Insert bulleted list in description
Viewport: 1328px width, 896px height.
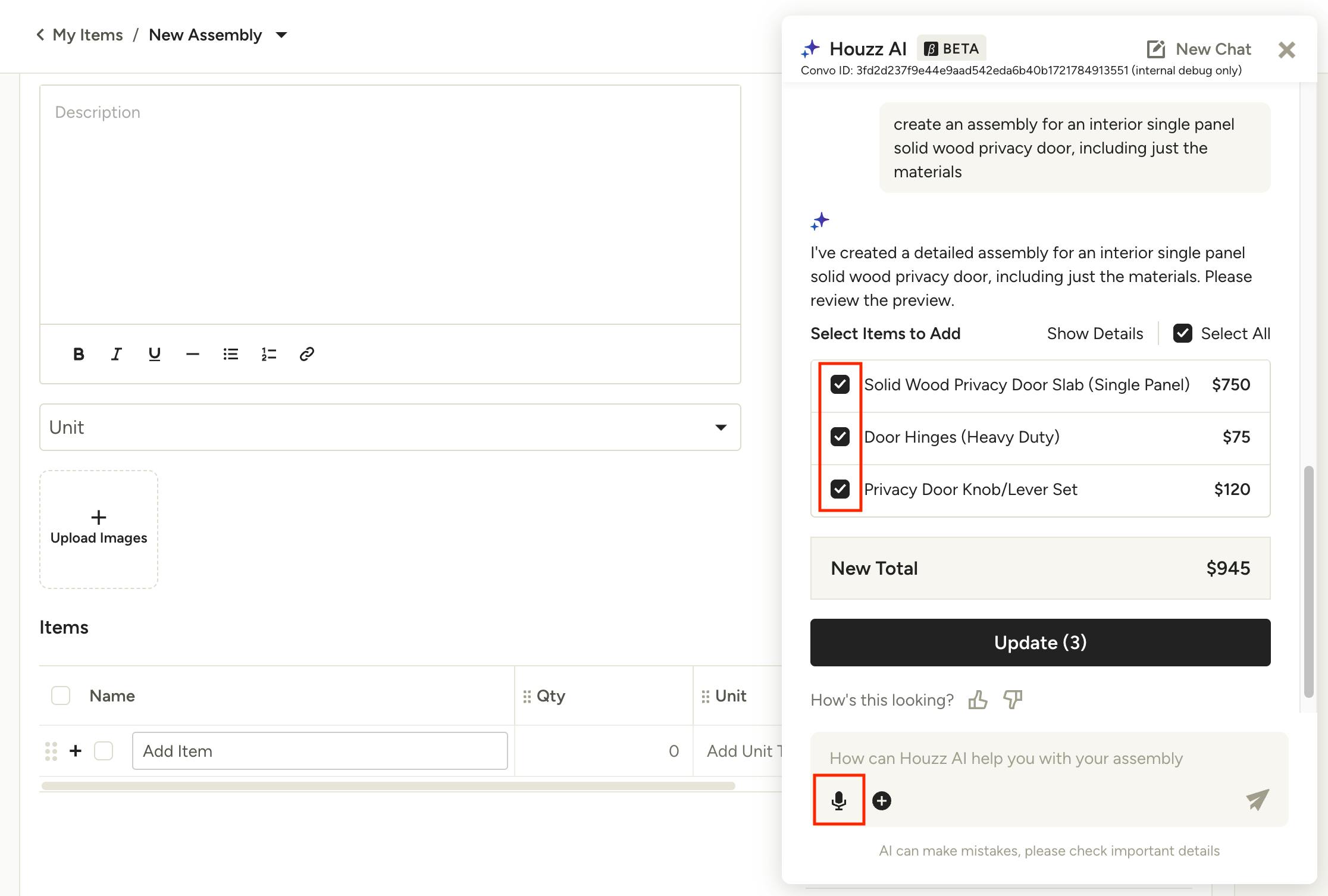pyautogui.click(x=231, y=355)
